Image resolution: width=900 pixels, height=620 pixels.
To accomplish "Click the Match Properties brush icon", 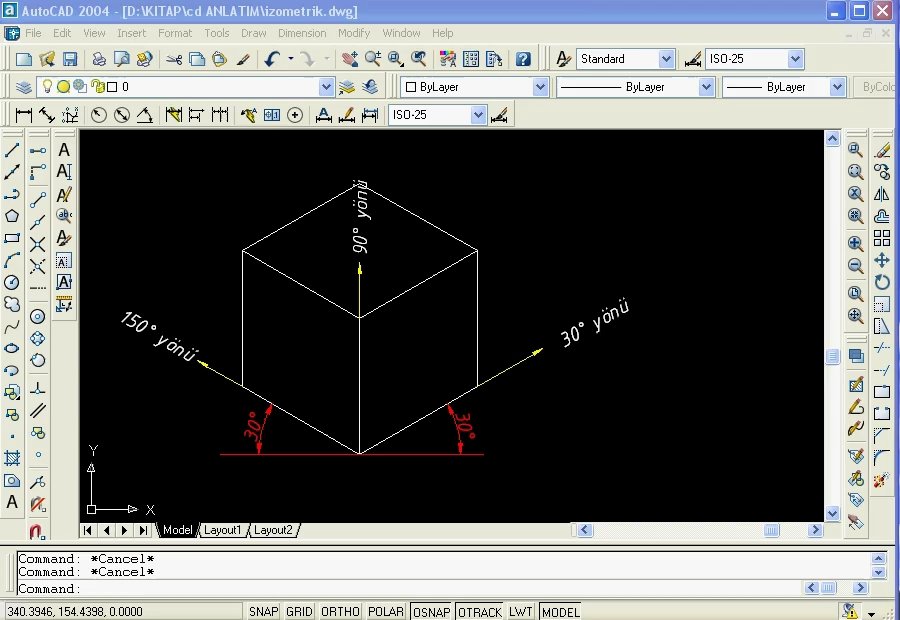I will point(243,59).
